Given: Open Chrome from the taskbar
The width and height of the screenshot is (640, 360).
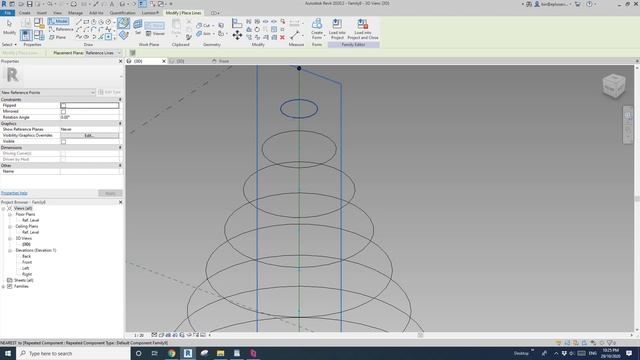Looking at the screenshot, I should tap(171, 353).
